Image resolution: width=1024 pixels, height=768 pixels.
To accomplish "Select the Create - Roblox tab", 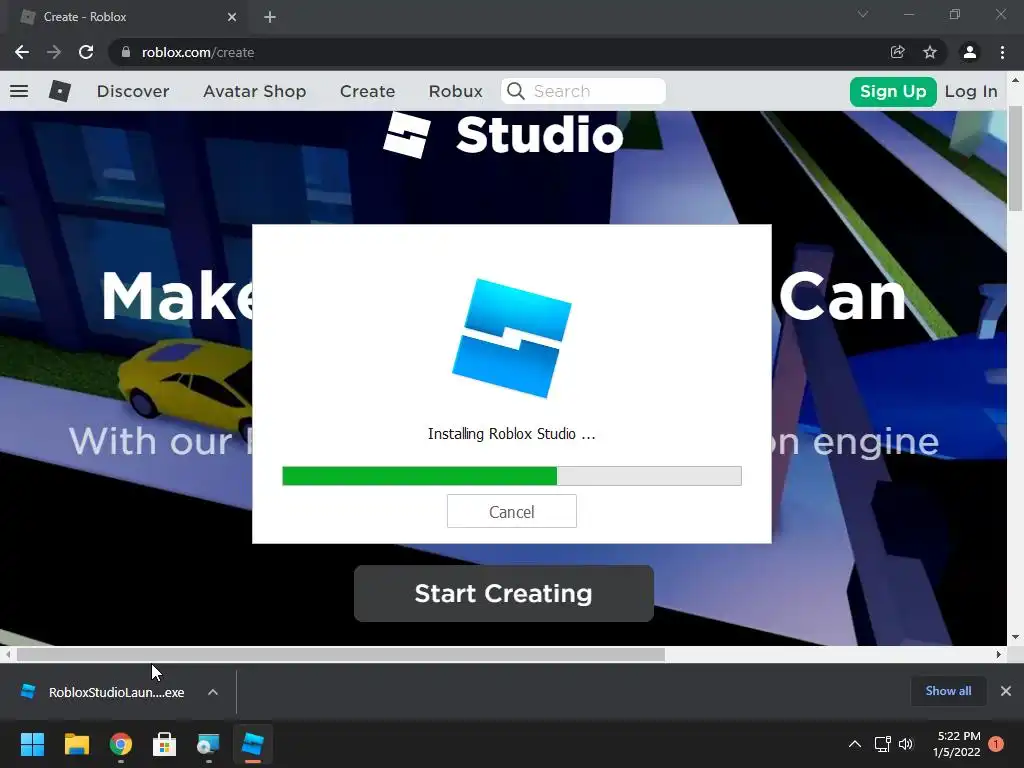I will click(x=127, y=17).
